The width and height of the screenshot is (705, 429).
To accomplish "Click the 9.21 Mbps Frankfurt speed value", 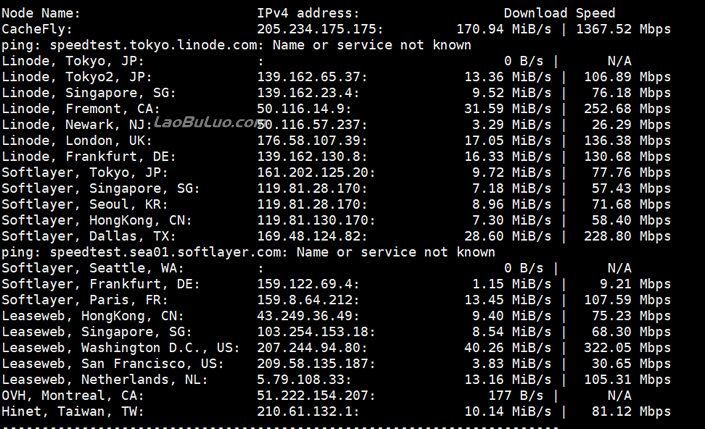I will (635, 284).
